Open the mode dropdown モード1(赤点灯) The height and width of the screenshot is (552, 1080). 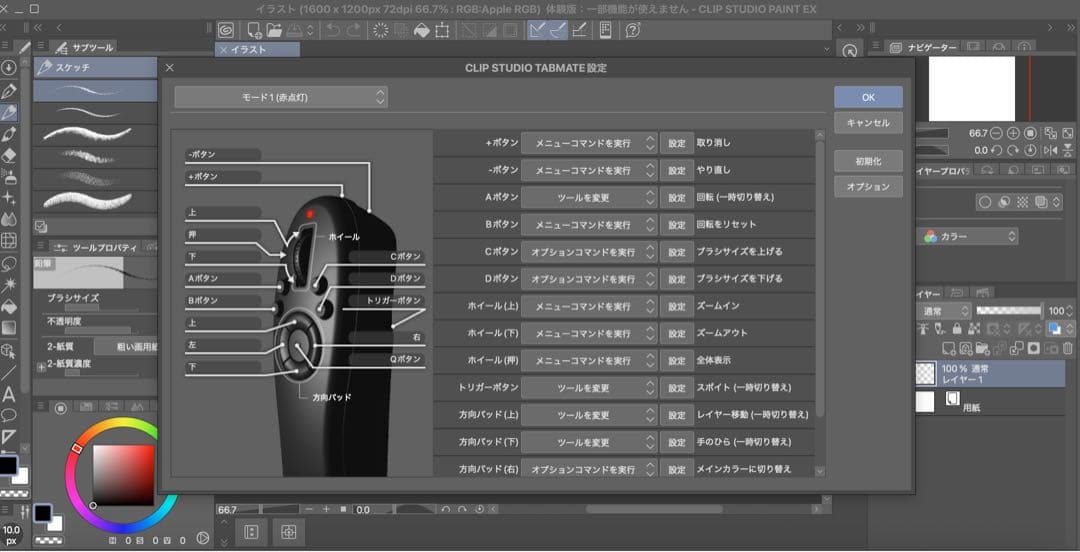click(280, 97)
